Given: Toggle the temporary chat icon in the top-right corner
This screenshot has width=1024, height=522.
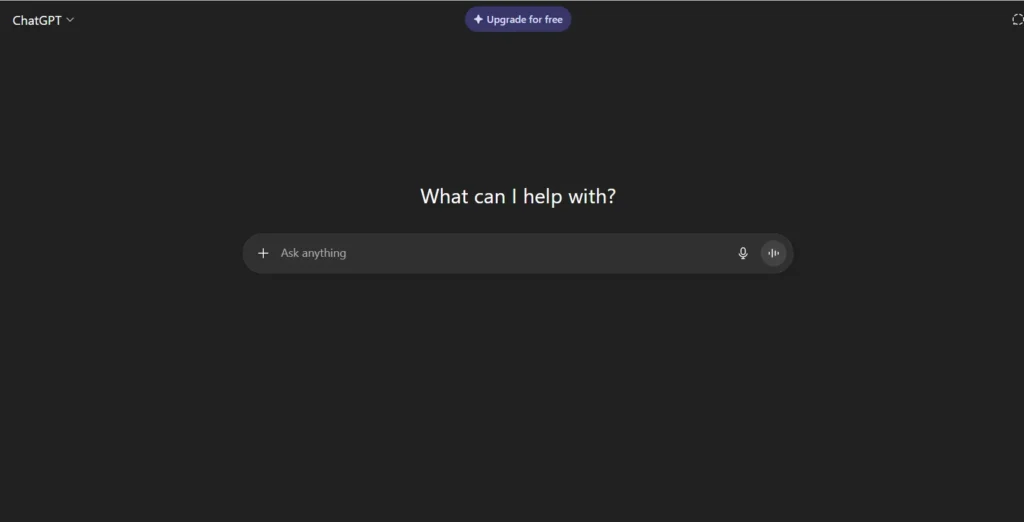Looking at the screenshot, I should (x=1017, y=20).
